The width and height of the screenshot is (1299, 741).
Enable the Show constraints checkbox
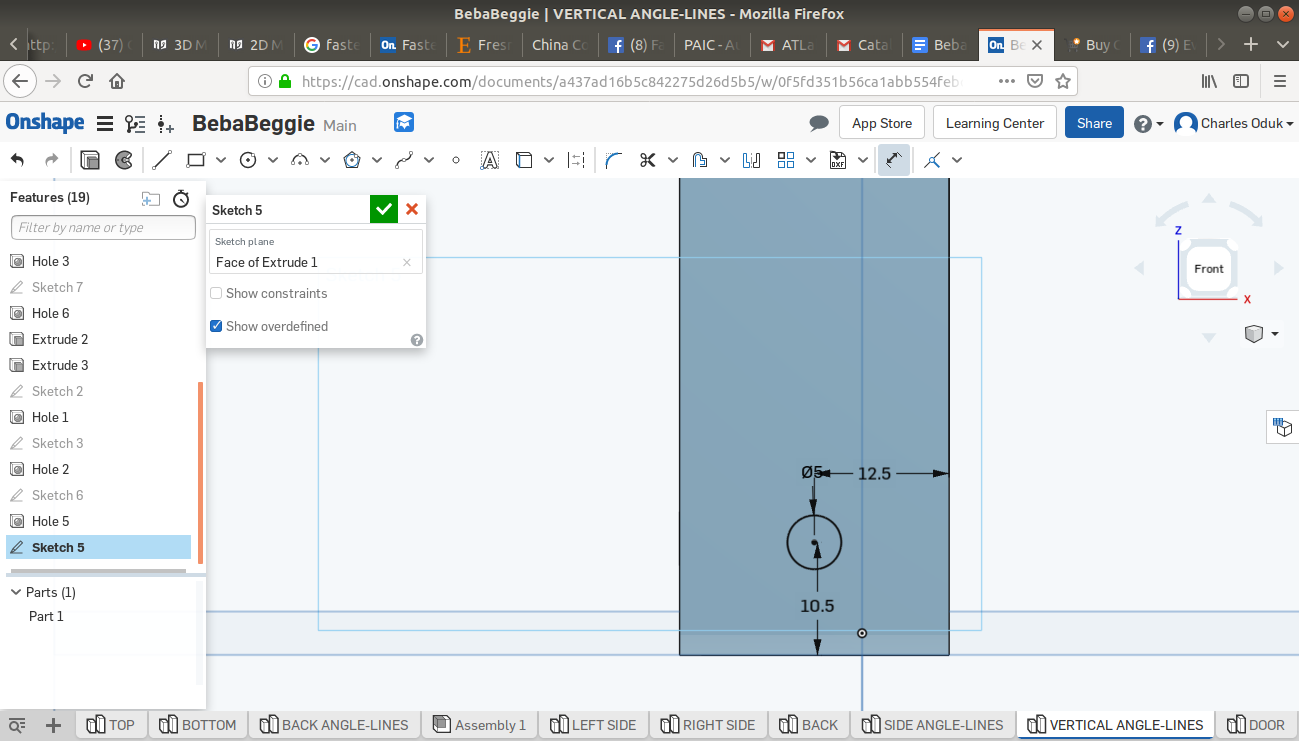[216, 294]
